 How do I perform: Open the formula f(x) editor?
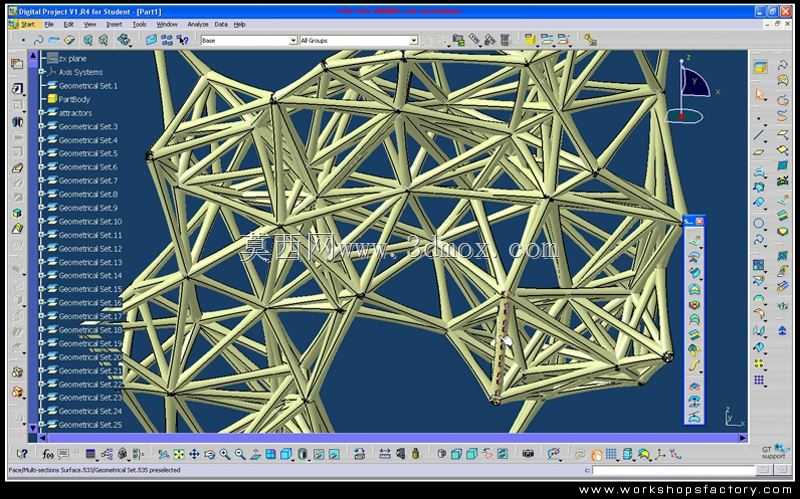(48, 454)
